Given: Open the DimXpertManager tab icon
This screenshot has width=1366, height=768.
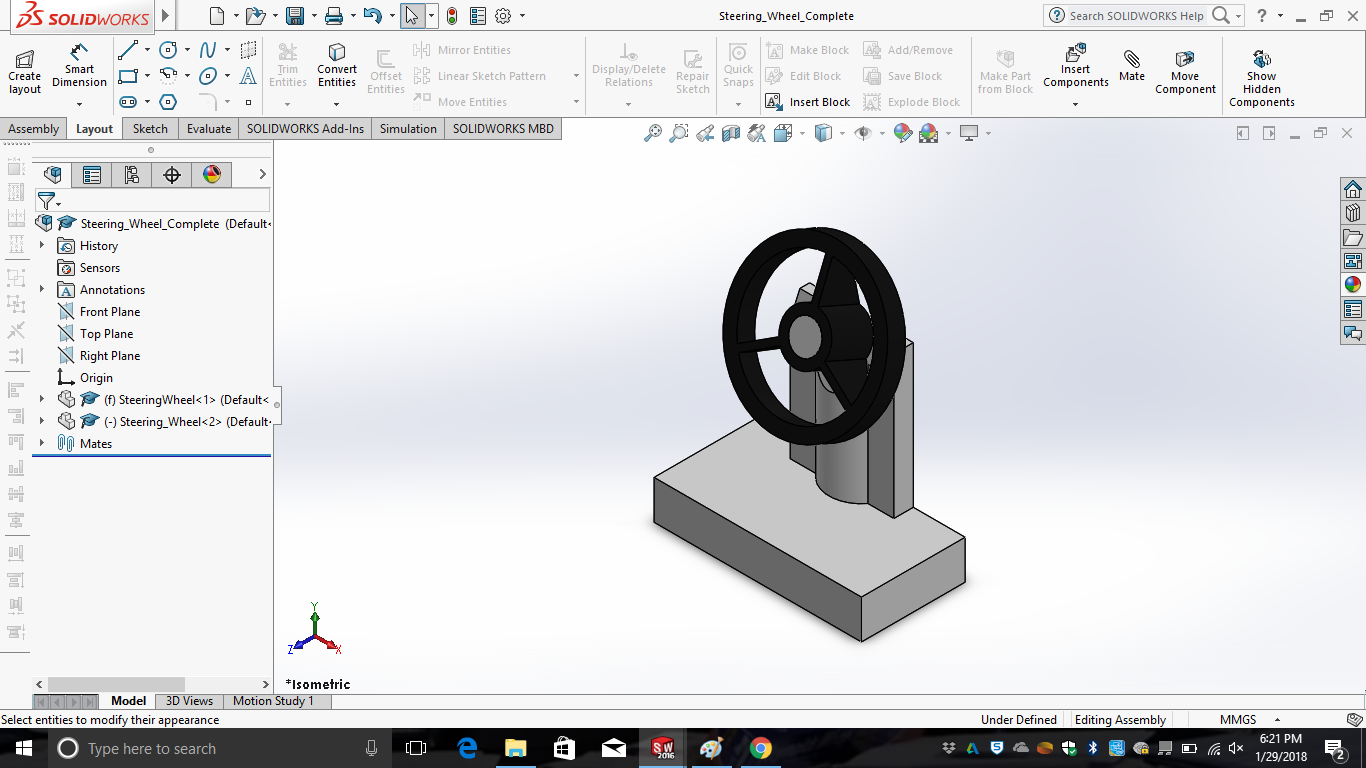Looking at the screenshot, I should click(x=172, y=175).
